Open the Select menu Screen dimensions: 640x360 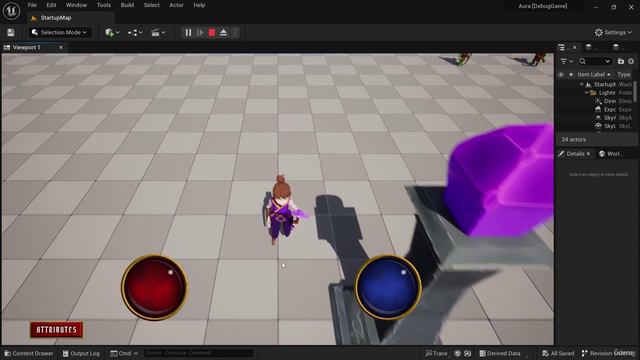[x=151, y=5]
